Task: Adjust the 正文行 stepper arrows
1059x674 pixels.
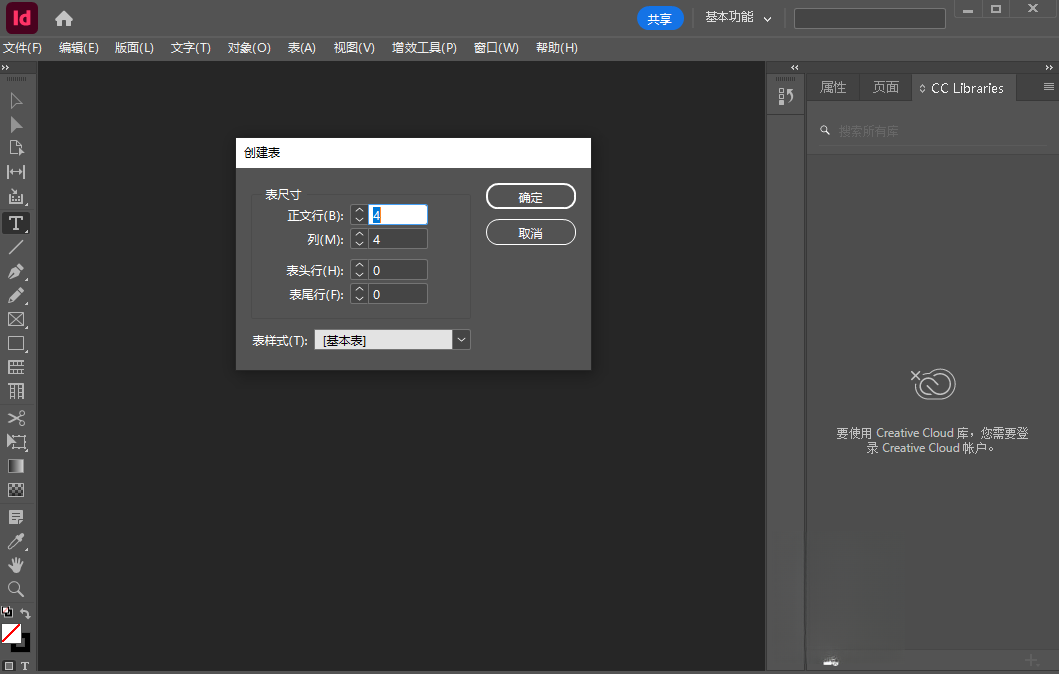Action: tap(359, 215)
